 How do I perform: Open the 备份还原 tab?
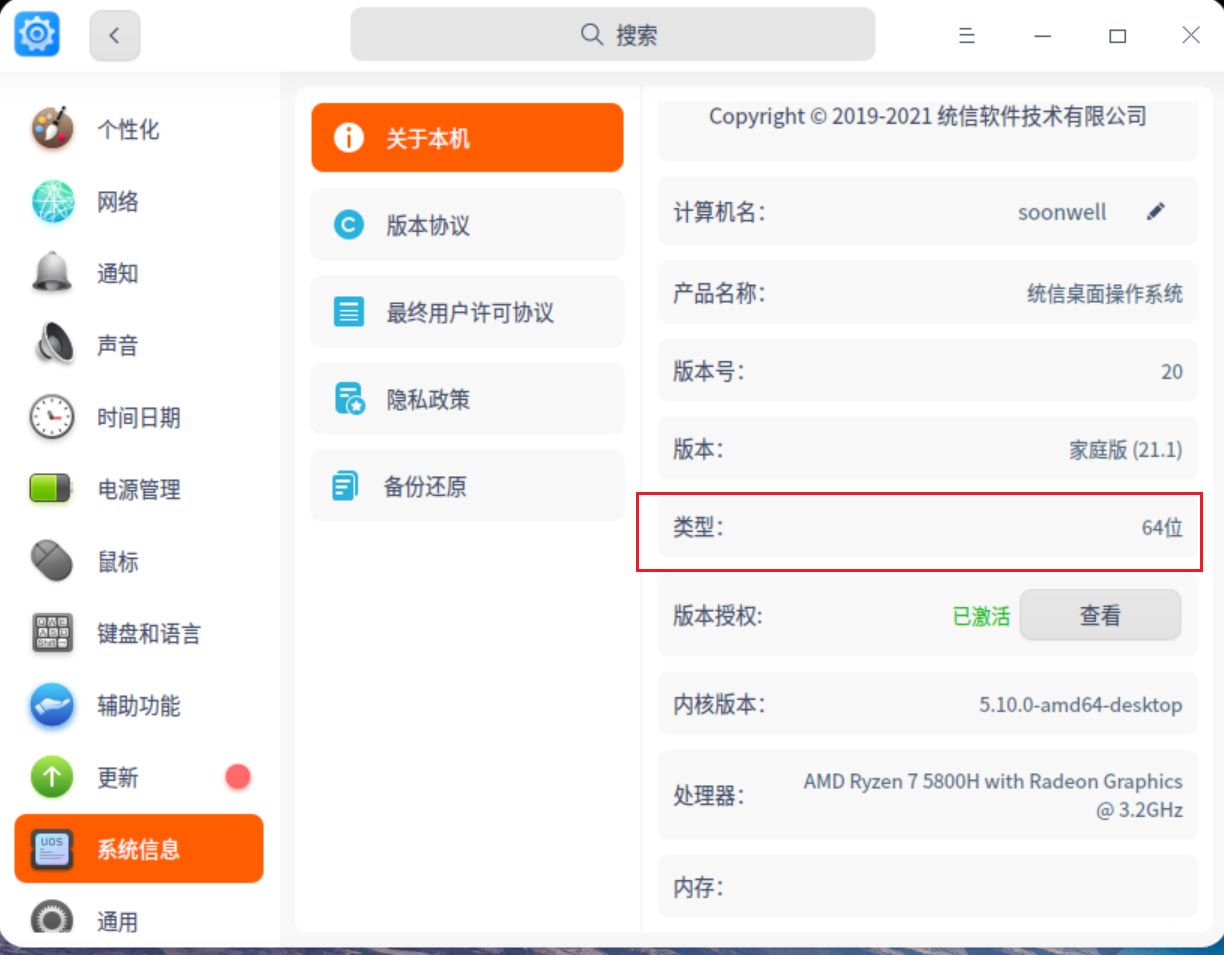tap(467, 486)
